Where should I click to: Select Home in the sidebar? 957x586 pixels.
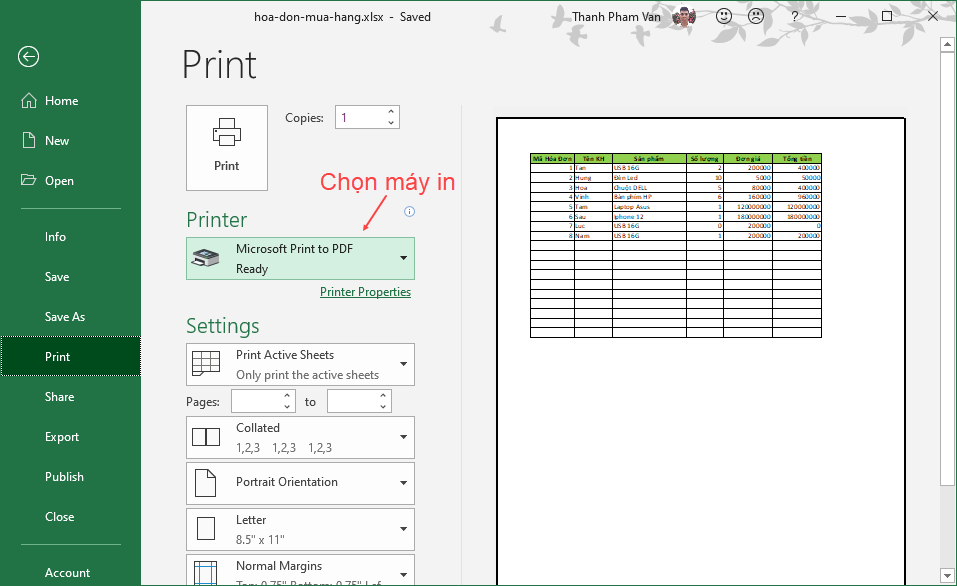[x=70, y=101]
